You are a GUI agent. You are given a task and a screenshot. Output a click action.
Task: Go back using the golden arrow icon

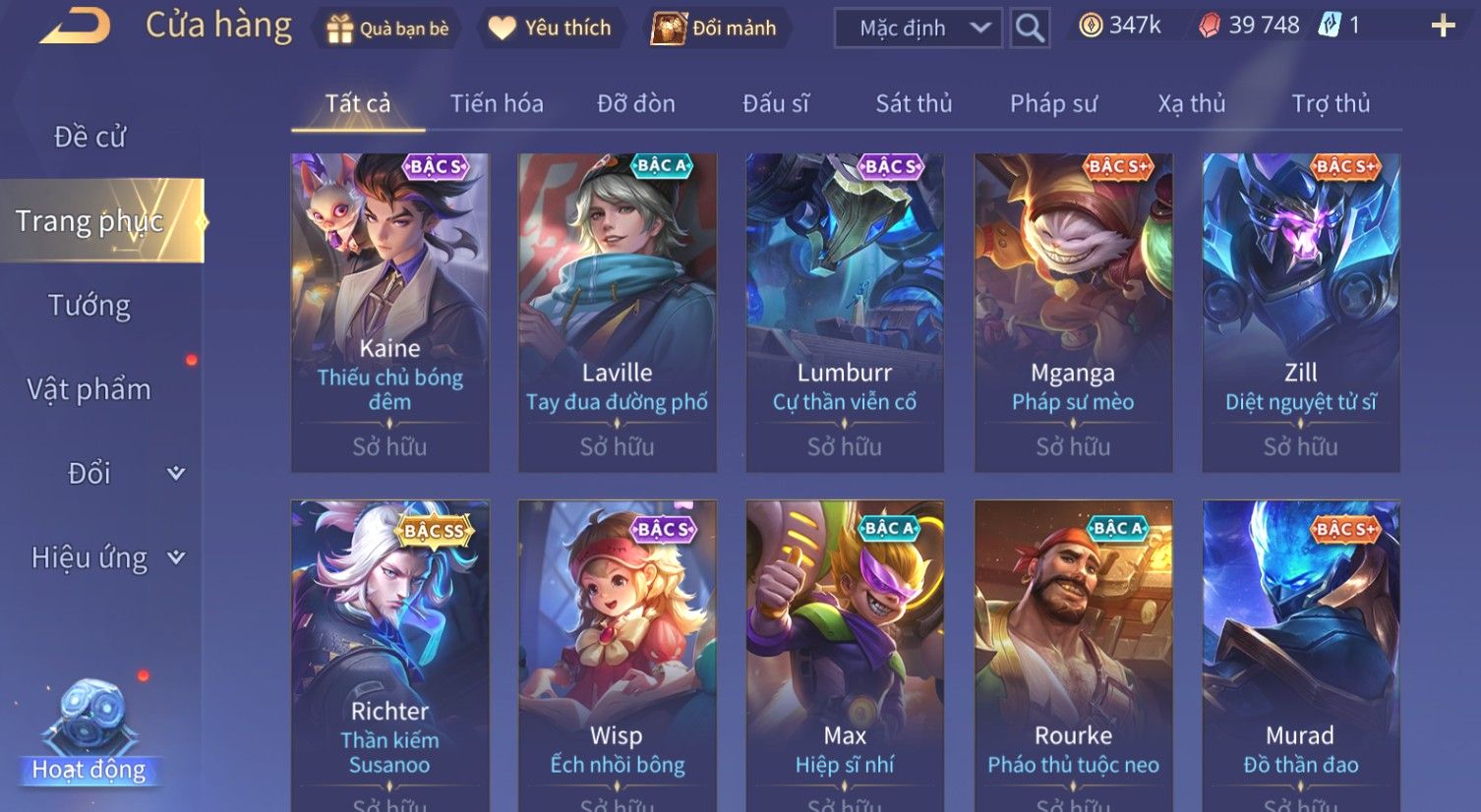pos(75,27)
